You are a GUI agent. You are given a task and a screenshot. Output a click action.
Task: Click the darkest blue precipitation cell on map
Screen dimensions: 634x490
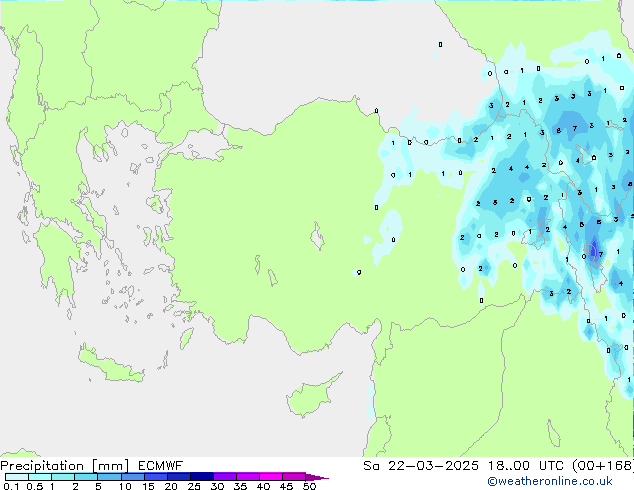pyautogui.click(x=593, y=250)
